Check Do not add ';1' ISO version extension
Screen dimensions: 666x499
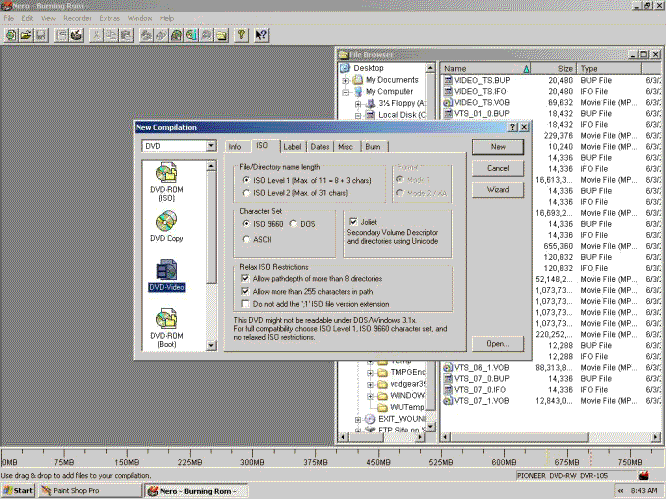tap(245, 304)
